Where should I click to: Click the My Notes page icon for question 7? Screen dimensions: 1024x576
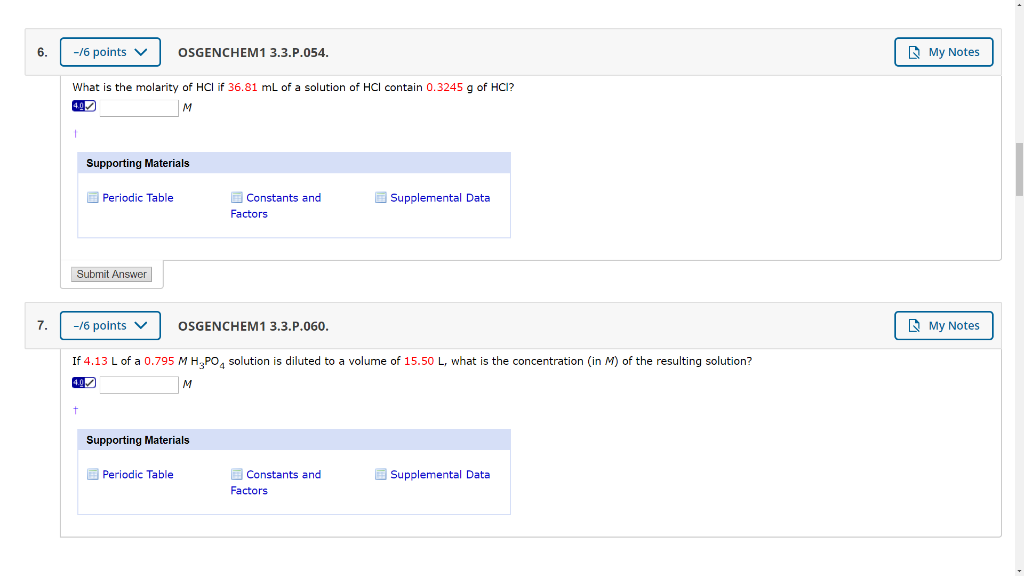(x=913, y=325)
